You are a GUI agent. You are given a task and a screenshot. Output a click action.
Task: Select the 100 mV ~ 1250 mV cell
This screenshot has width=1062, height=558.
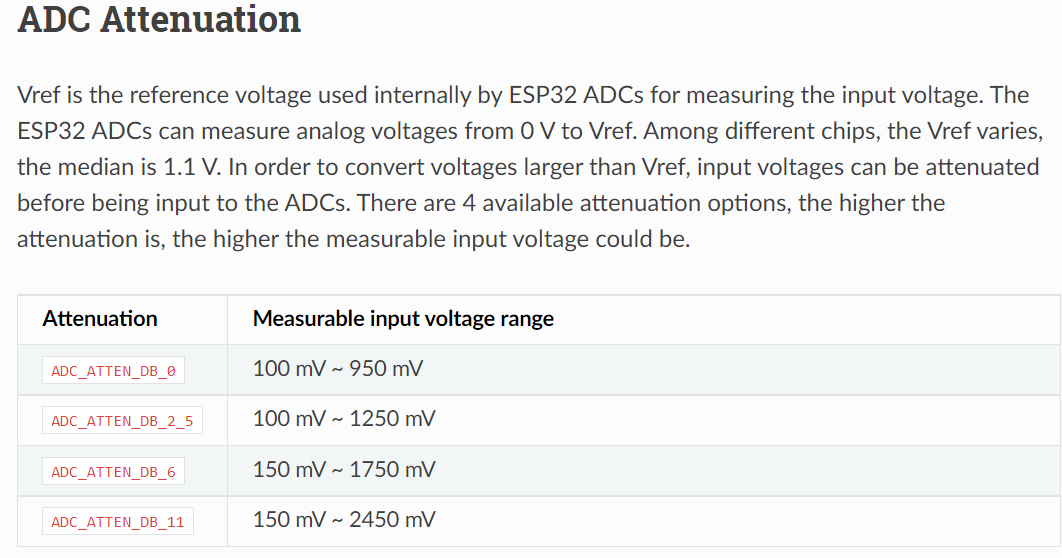click(x=344, y=419)
